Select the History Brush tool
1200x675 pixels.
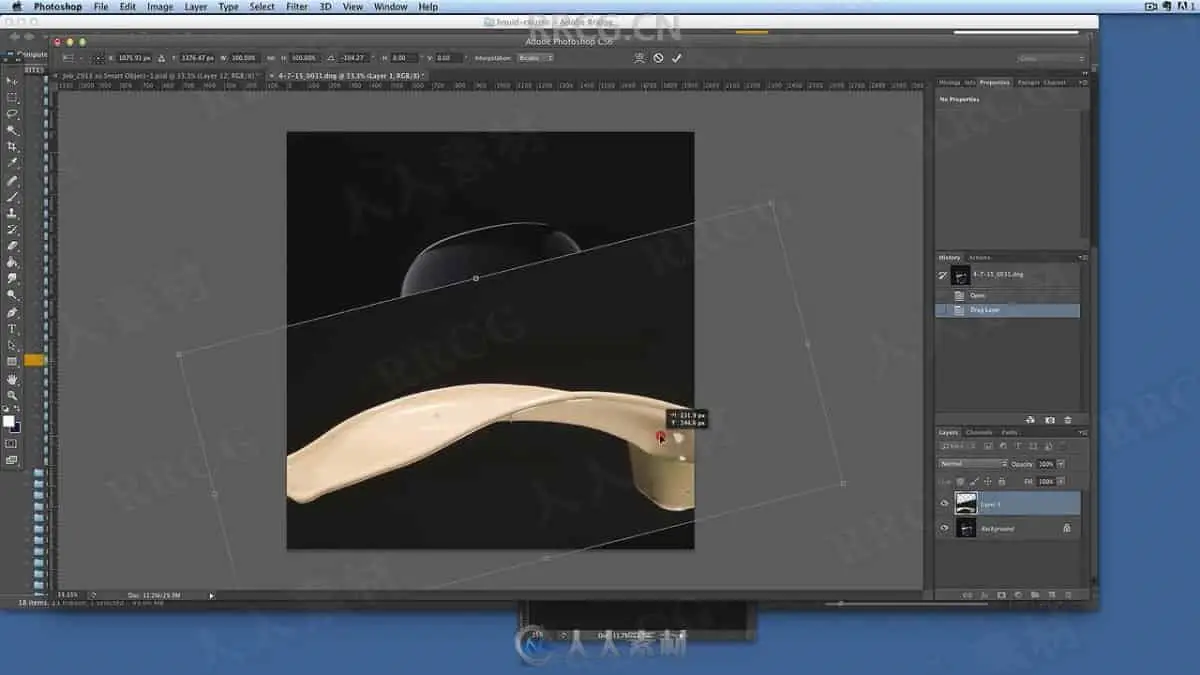(12, 230)
